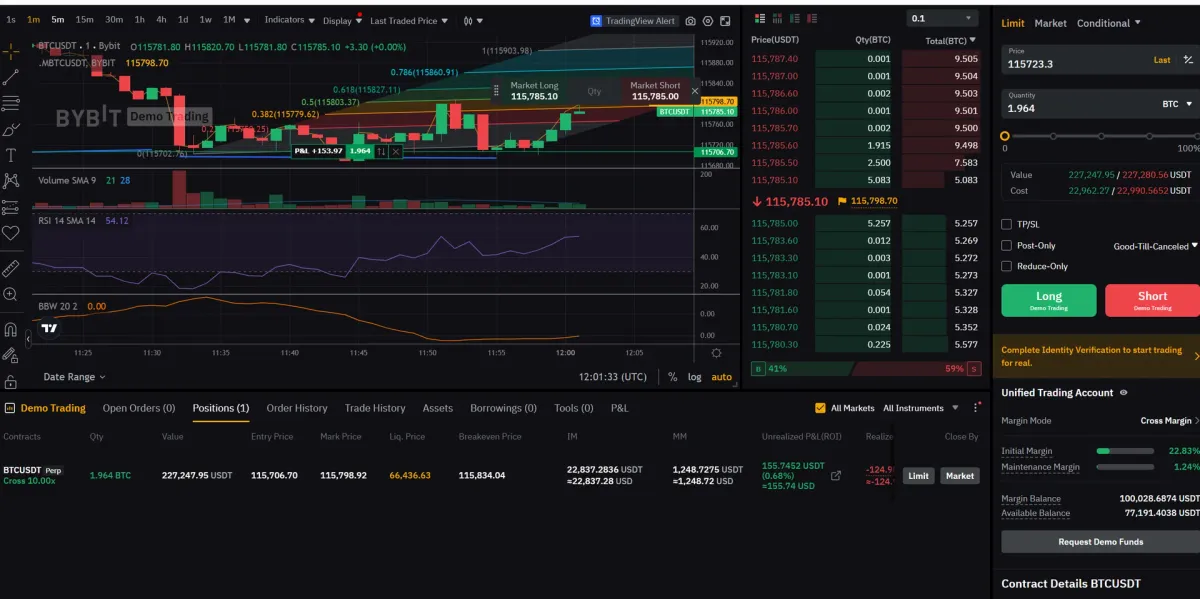Click the heart favorites icon

click(x=11, y=233)
